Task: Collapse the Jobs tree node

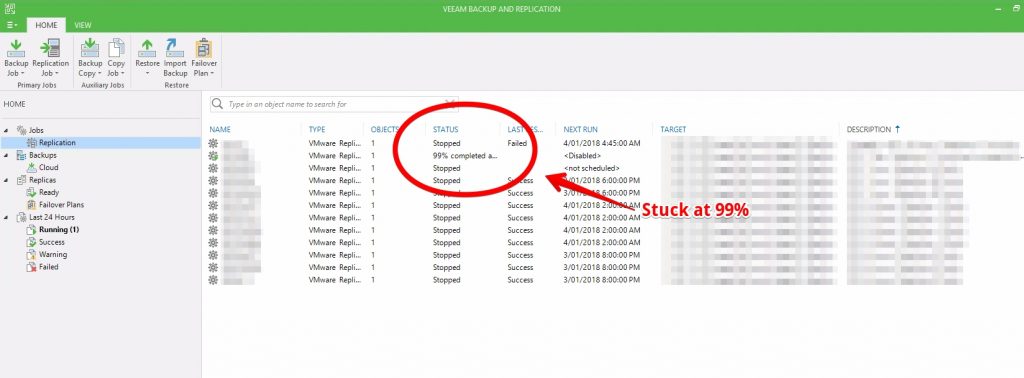Action: (x=7, y=131)
